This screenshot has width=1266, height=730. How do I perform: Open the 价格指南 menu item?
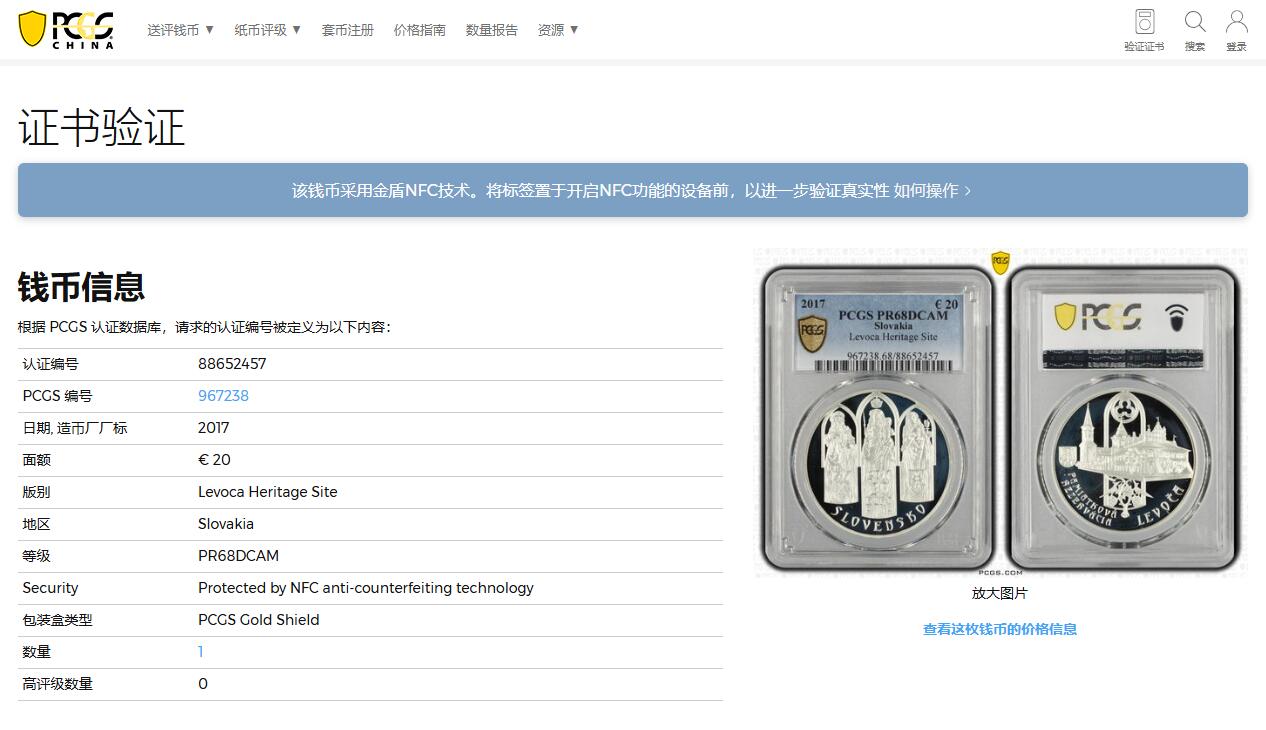pyautogui.click(x=420, y=30)
